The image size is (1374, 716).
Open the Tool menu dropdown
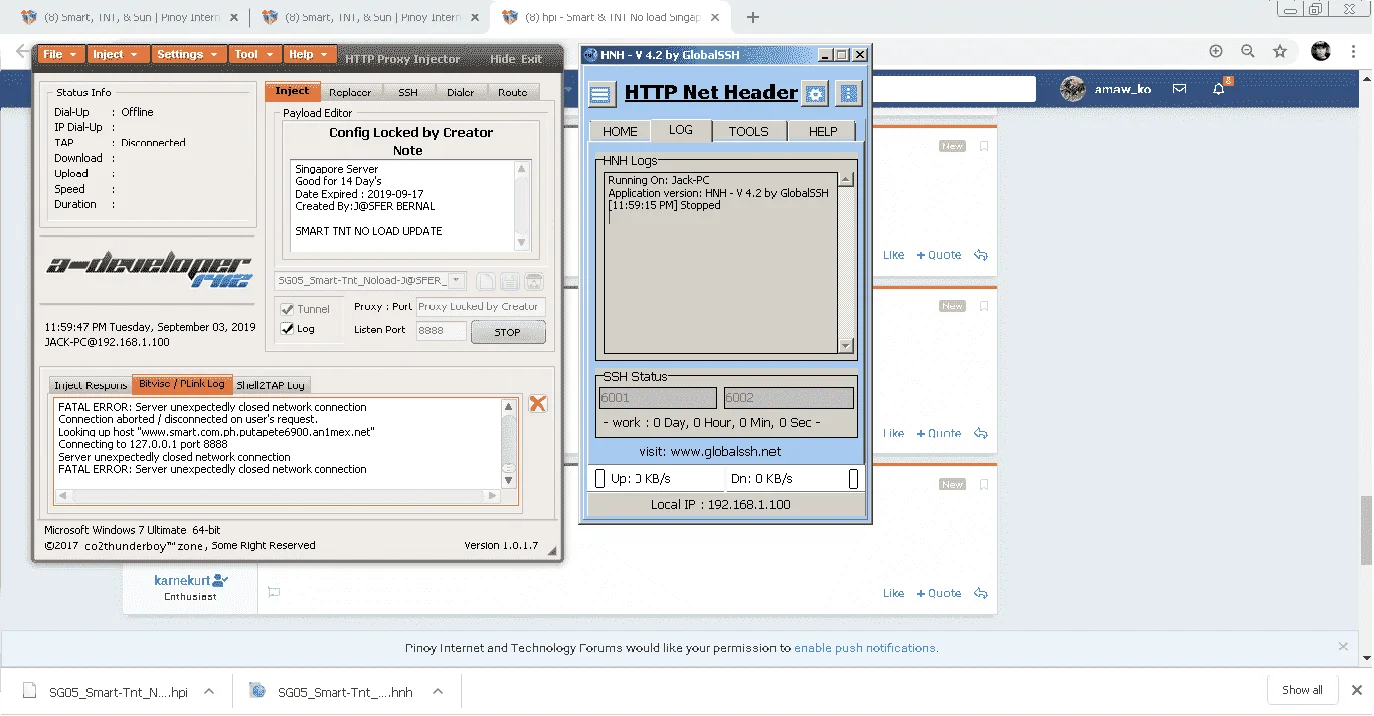[254, 55]
